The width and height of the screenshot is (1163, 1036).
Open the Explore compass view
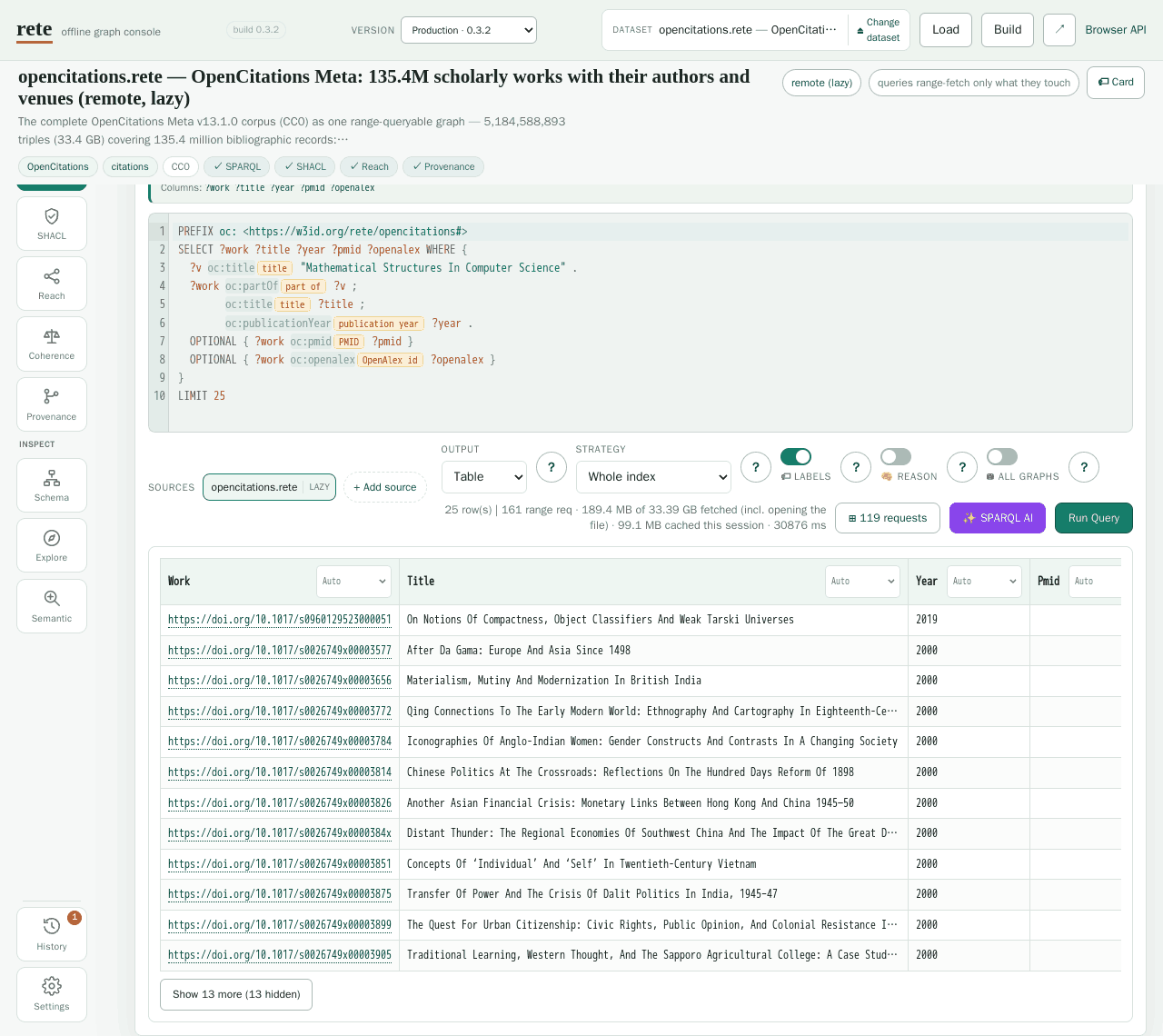click(52, 545)
